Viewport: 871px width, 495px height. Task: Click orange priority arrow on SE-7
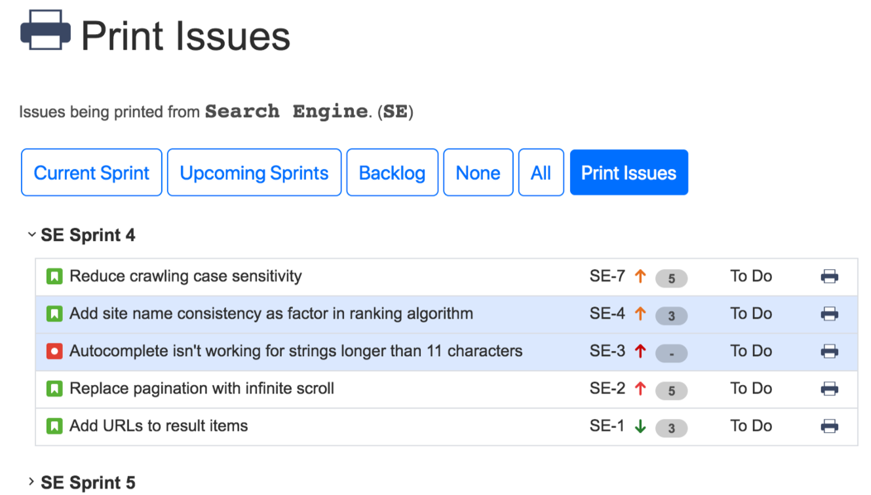pyautogui.click(x=641, y=277)
